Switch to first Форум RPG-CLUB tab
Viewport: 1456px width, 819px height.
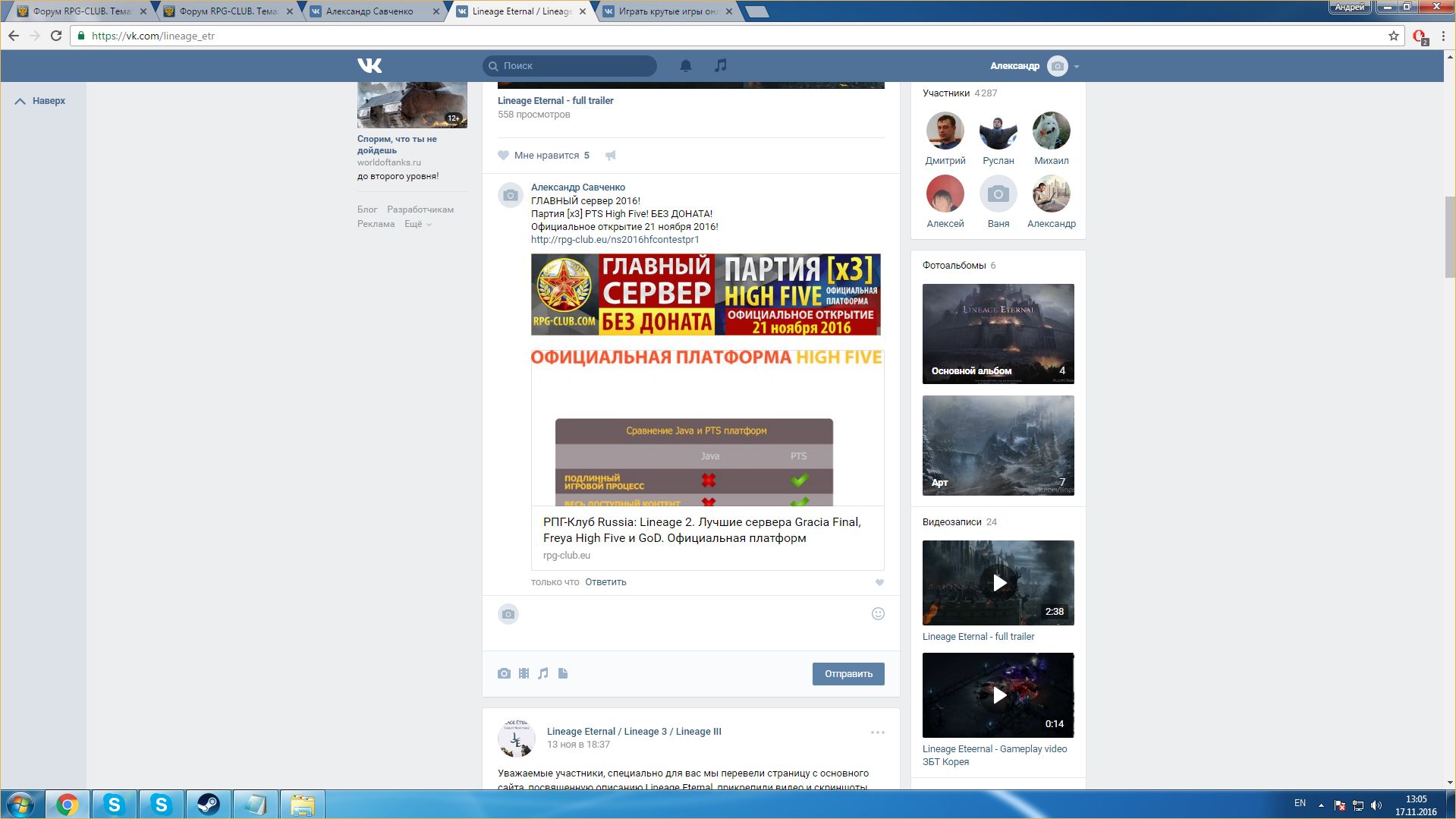pos(81,11)
